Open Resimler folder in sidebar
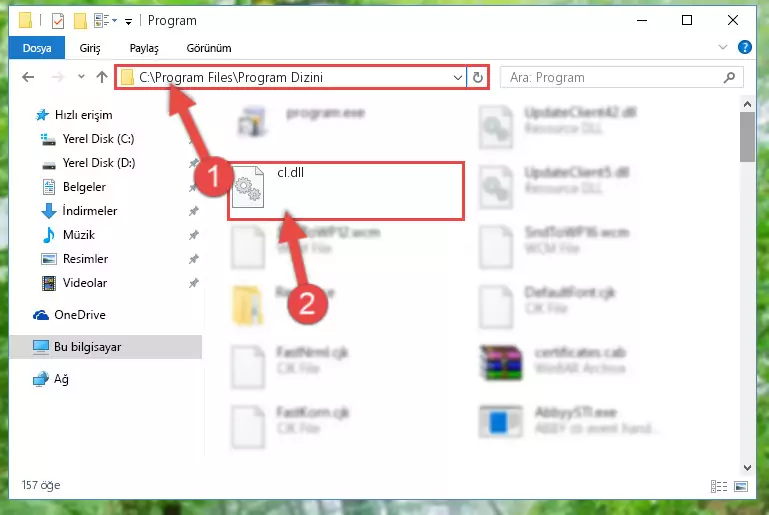The width and height of the screenshot is (769, 515). pos(85,259)
